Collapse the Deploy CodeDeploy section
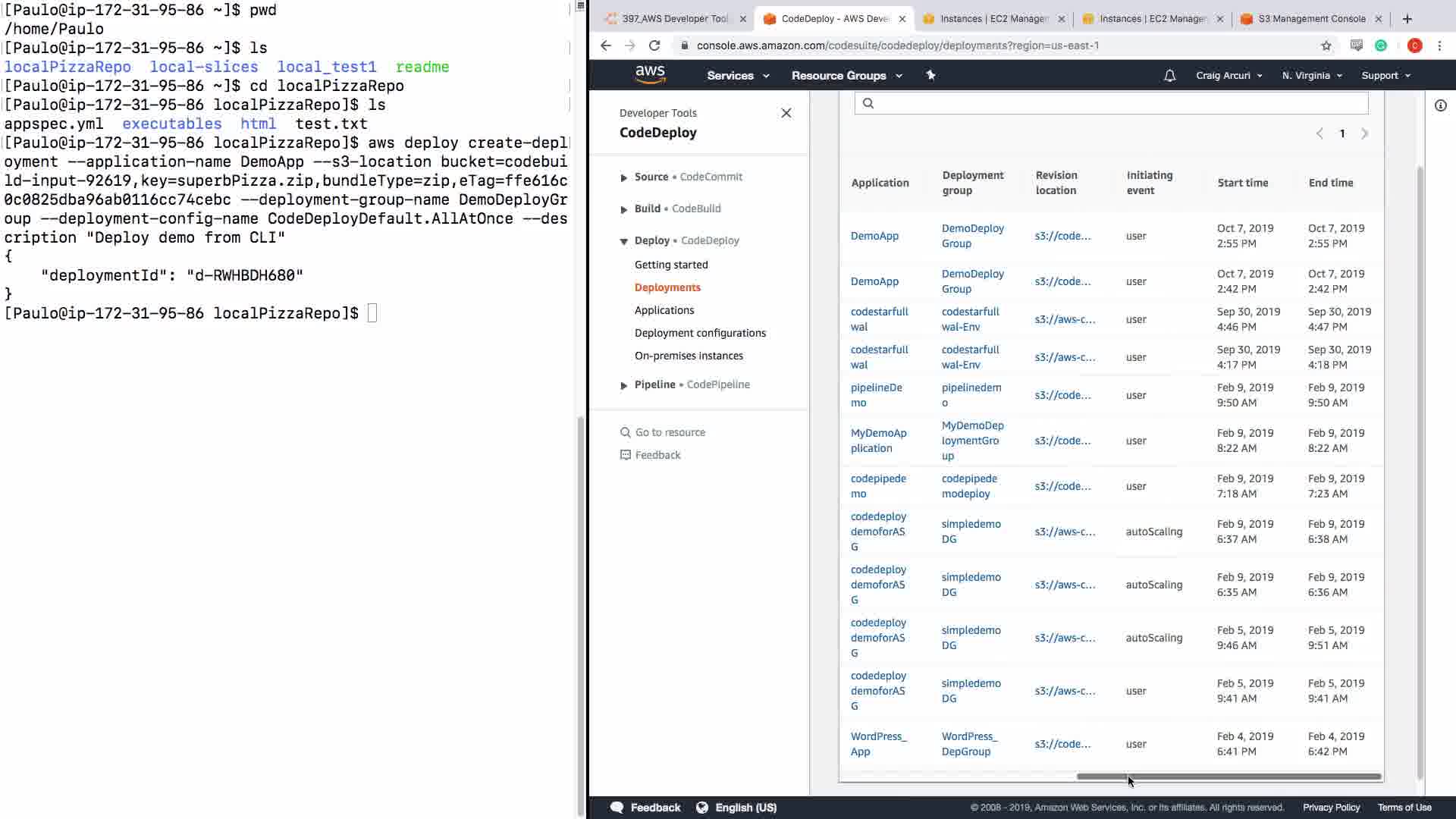 (624, 241)
